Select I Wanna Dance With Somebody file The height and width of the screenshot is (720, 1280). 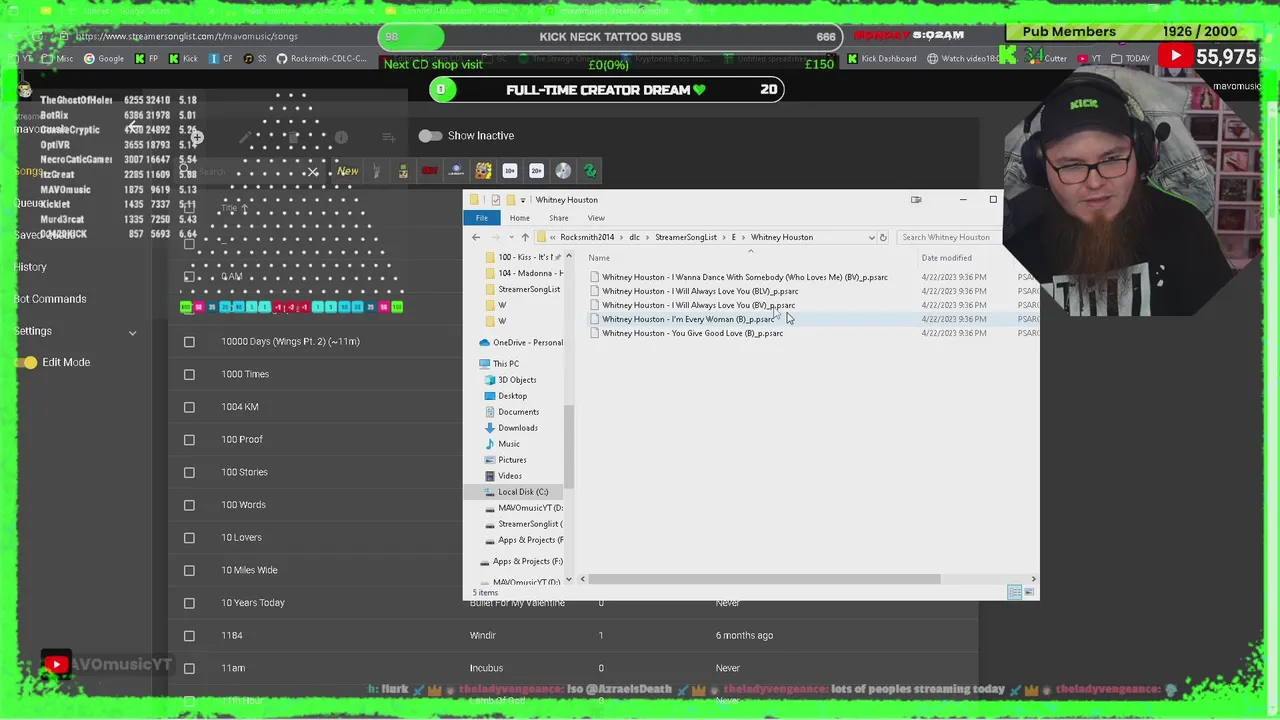click(745, 277)
